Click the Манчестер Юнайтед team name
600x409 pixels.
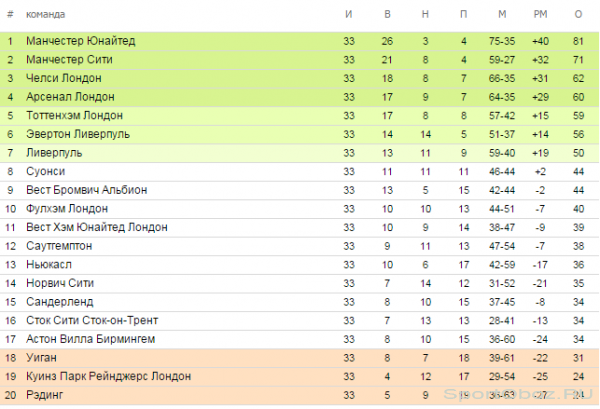point(81,41)
